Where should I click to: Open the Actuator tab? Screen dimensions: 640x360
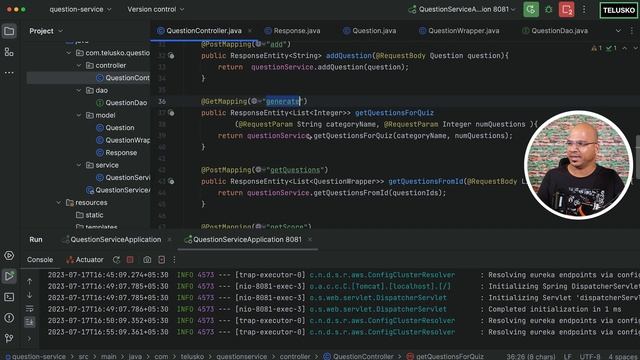click(x=85, y=260)
